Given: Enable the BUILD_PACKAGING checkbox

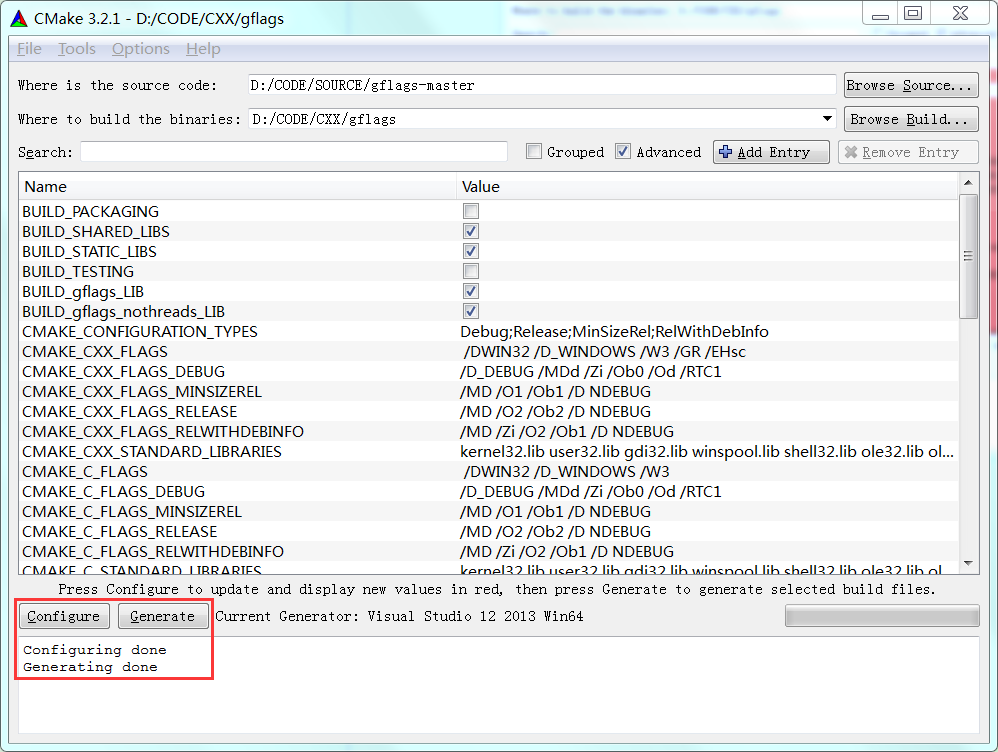Looking at the screenshot, I should [x=471, y=211].
